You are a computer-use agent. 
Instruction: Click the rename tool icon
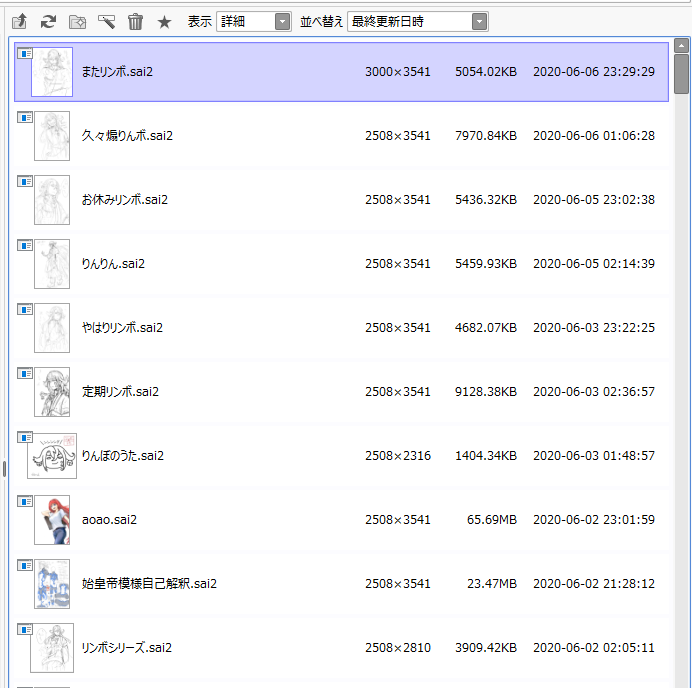(106, 21)
